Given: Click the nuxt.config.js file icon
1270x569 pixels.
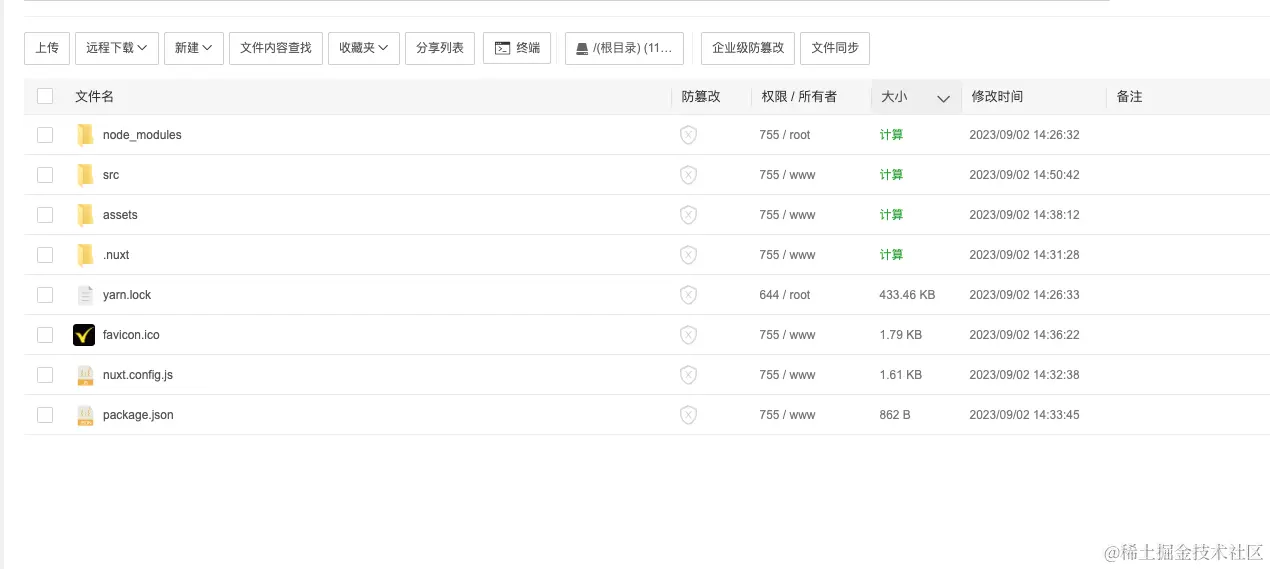Looking at the screenshot, I should (85, 375).
